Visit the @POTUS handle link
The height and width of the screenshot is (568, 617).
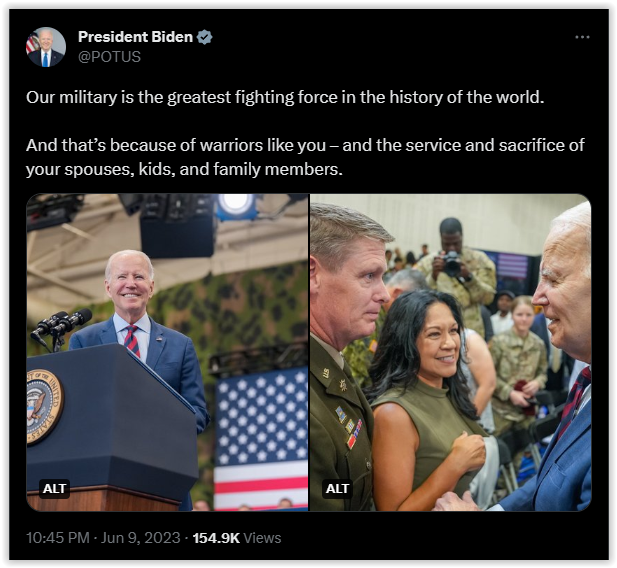pyautogui.click(x=109, y=57)
